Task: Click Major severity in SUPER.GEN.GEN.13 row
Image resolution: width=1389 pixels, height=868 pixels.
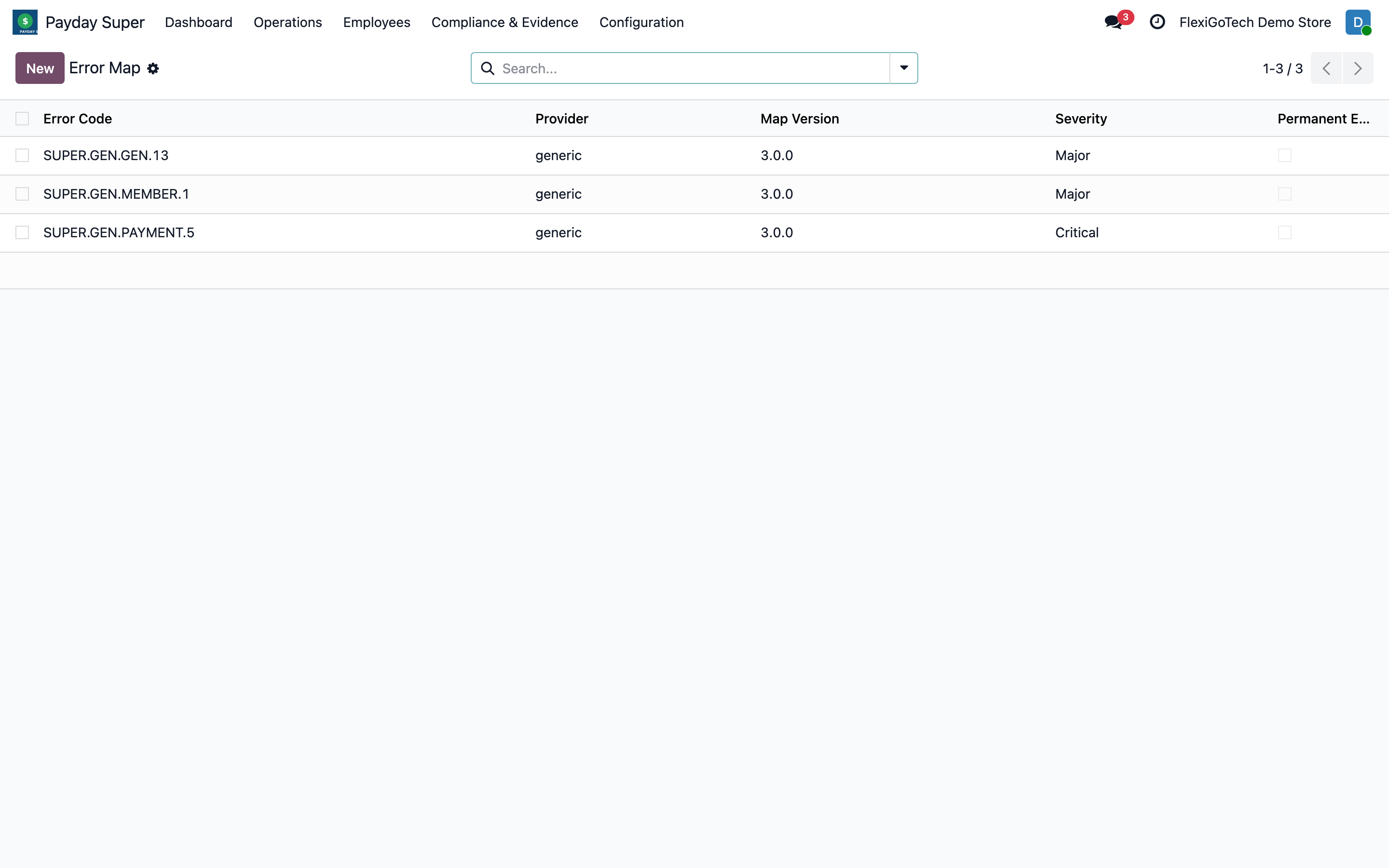Action: [x=1072, y=156]
